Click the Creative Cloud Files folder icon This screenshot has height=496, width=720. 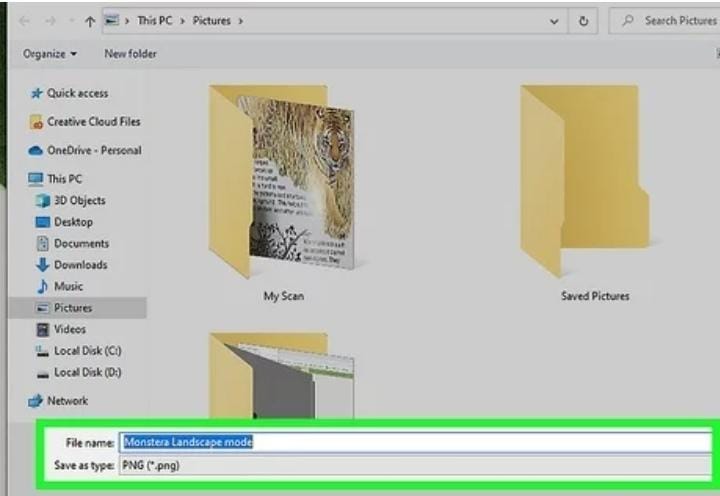(x=36, y=122)
